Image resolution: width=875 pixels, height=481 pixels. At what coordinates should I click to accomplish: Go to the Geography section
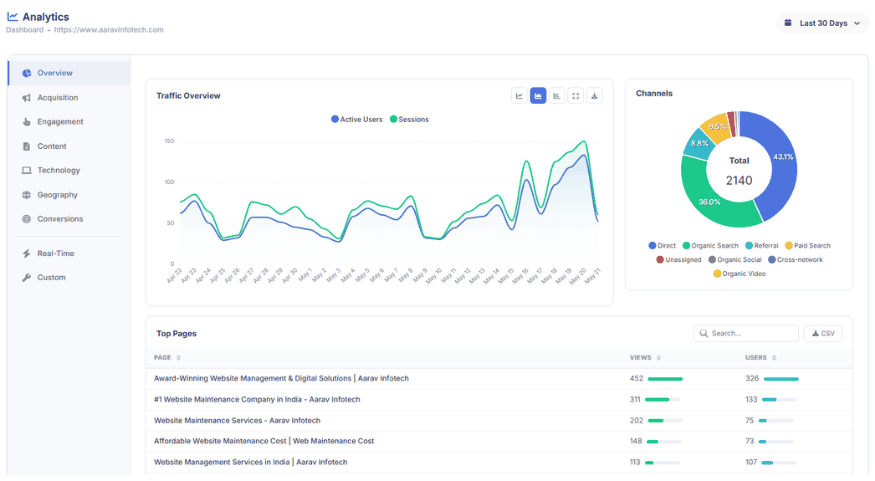click(x=69, y=195)
